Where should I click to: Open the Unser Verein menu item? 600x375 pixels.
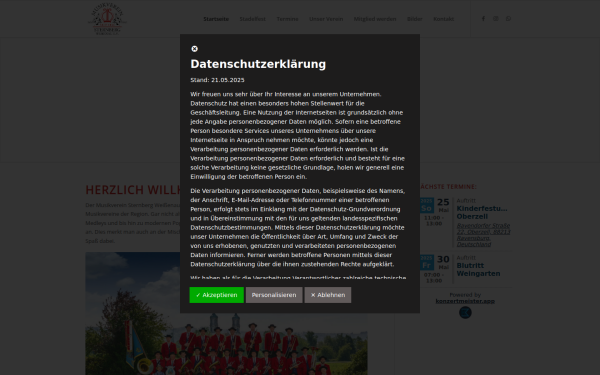pyautogui.click(x=326, y=19)
